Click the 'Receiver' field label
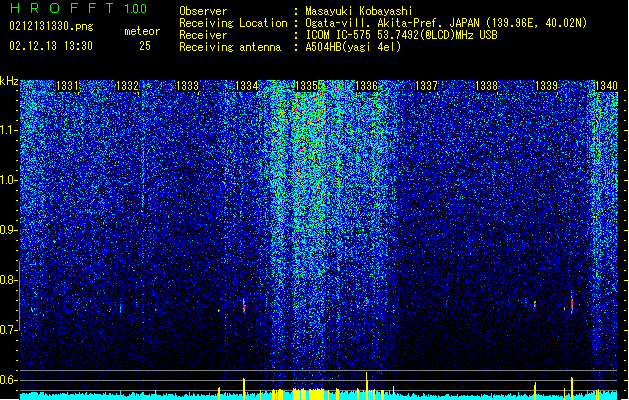This screenshot has height=400, width=629. click(203, 35)
